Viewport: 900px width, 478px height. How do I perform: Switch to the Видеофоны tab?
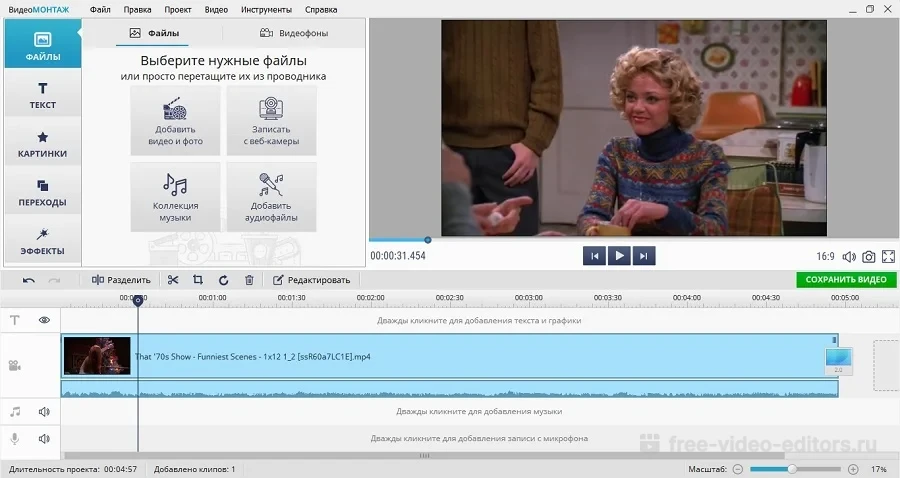[294, 33]
